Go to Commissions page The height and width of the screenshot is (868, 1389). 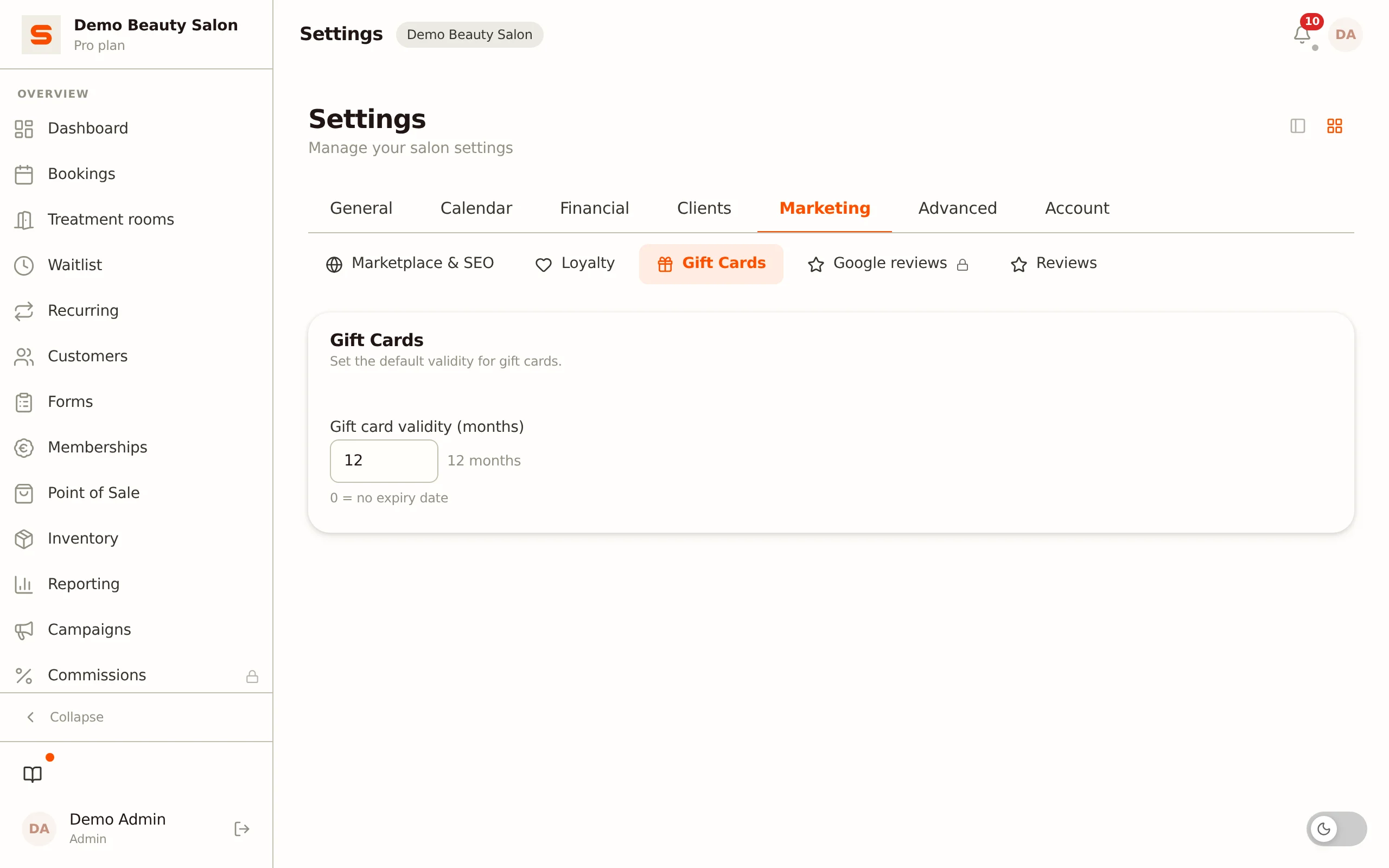(137, 676)
